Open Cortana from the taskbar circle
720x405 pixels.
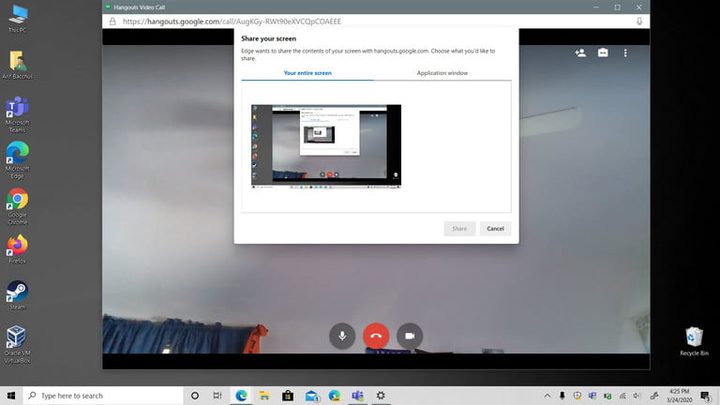pos(195,395)
